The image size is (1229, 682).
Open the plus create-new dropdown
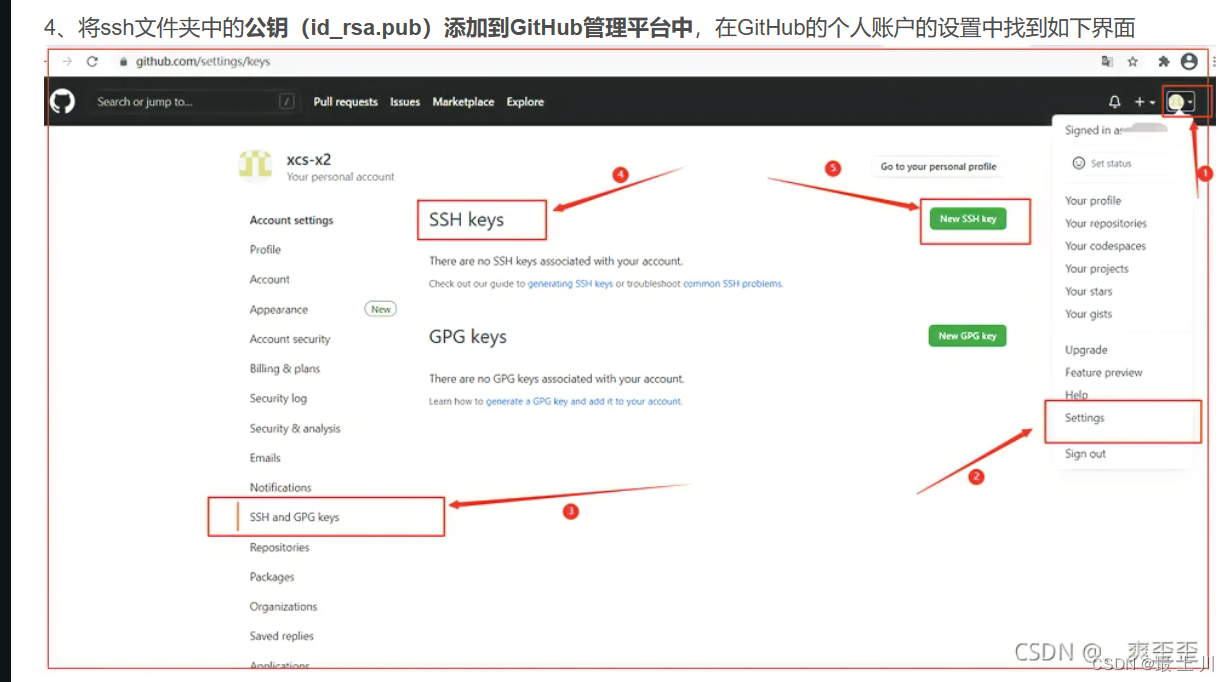coord(1145,102)
